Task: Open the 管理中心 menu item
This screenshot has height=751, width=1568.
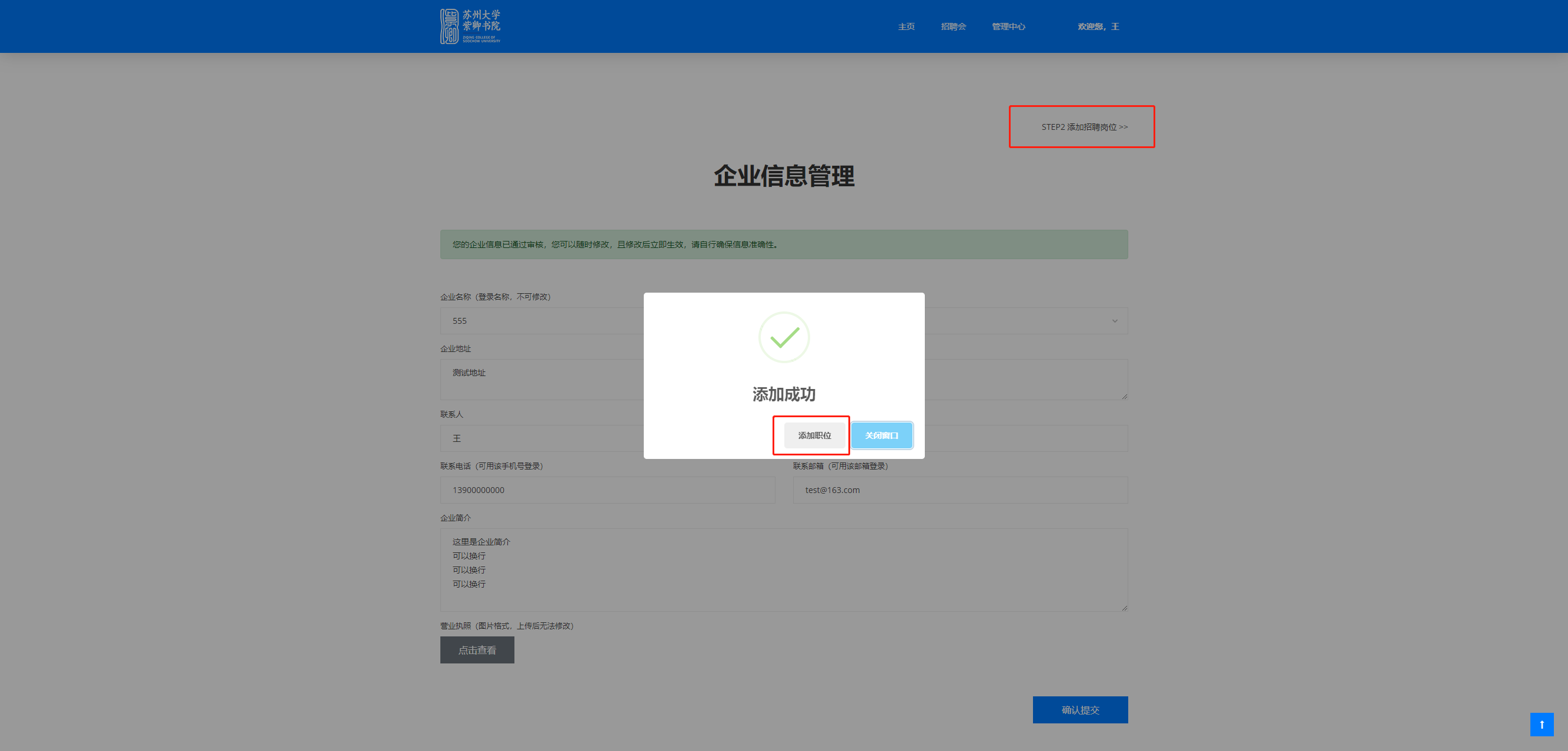Action: [1008, 27]
